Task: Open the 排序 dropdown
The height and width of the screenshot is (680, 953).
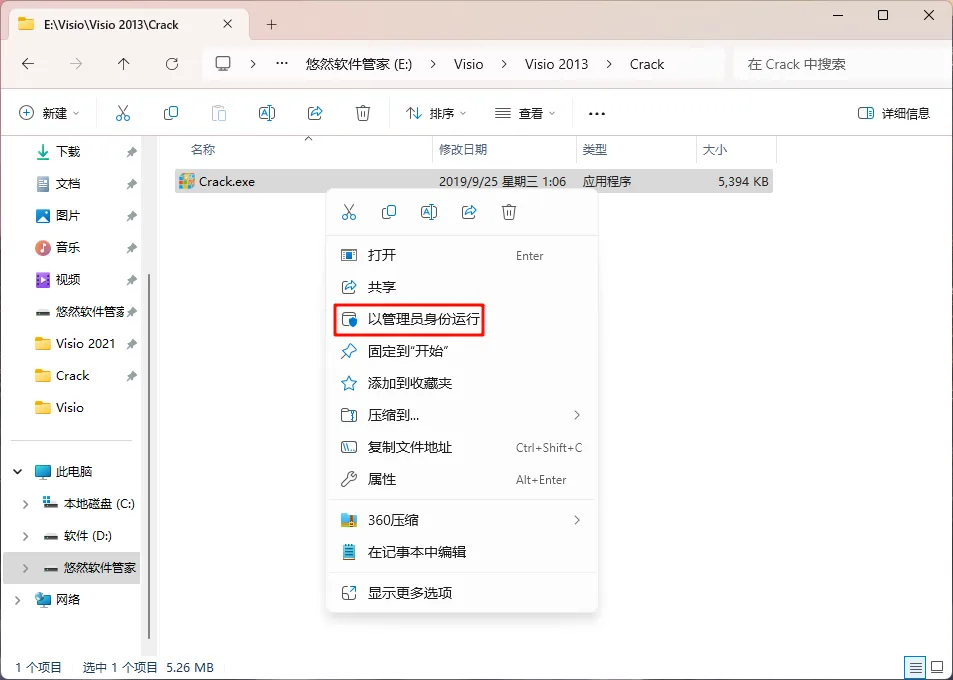Action: 436,113
